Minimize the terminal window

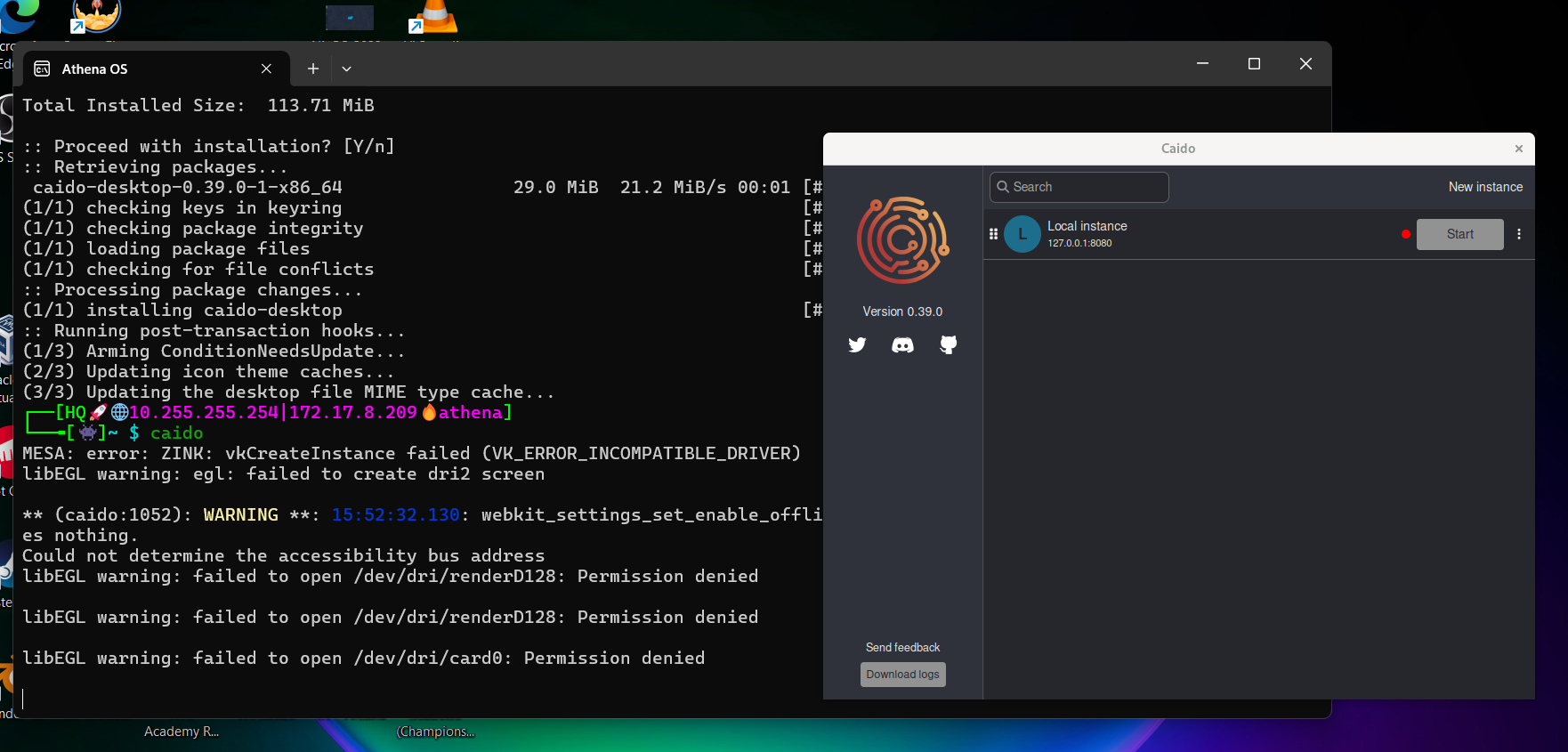(1202, 63)
